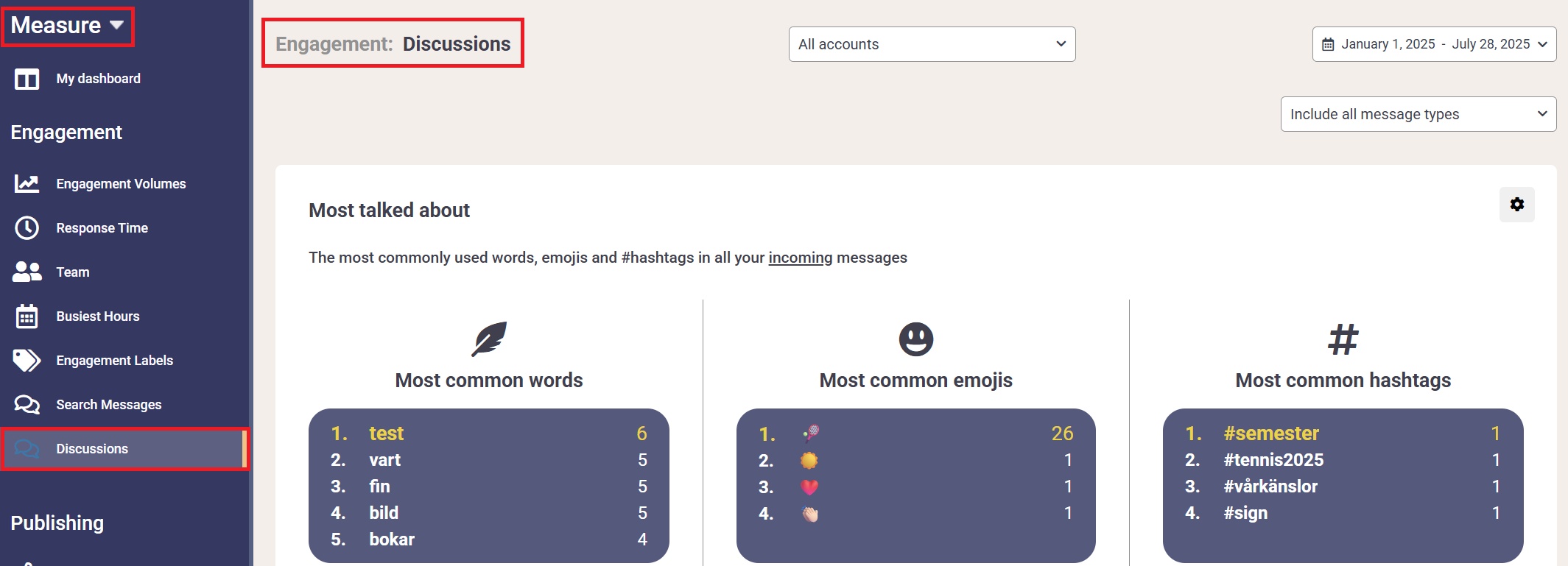The image size is (1568, 566).
Task: Open the My dashboard grid icon
Action: point(27,79)
